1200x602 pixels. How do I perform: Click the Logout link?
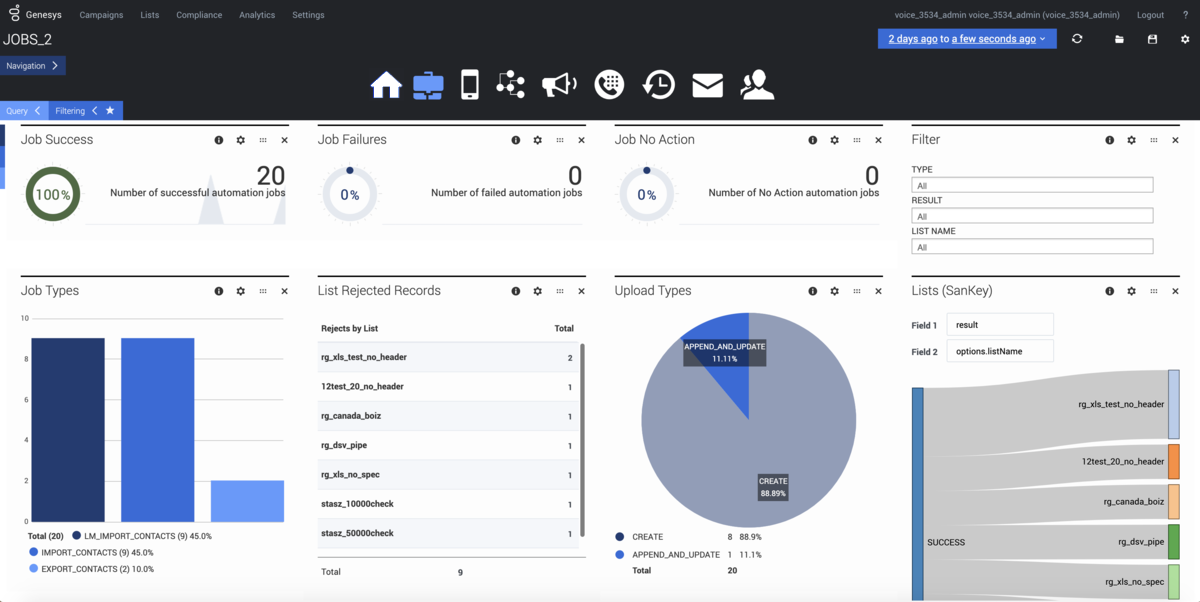(x=1150, y=15)
